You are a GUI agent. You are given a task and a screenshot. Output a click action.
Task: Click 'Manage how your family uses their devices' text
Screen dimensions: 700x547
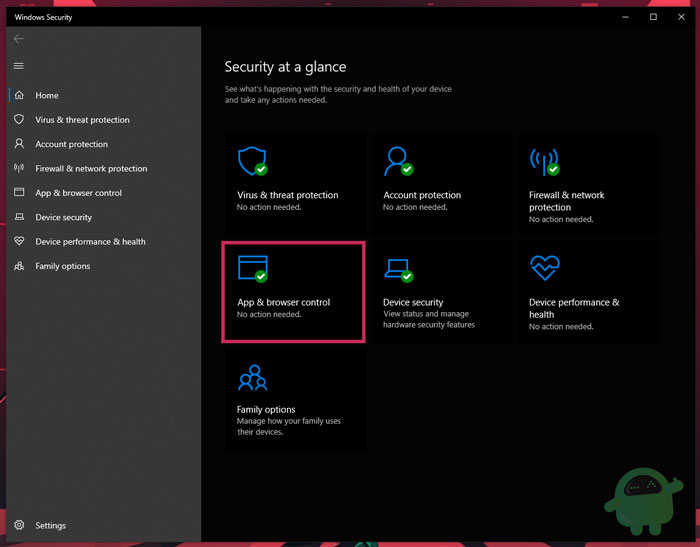point(288,426)
